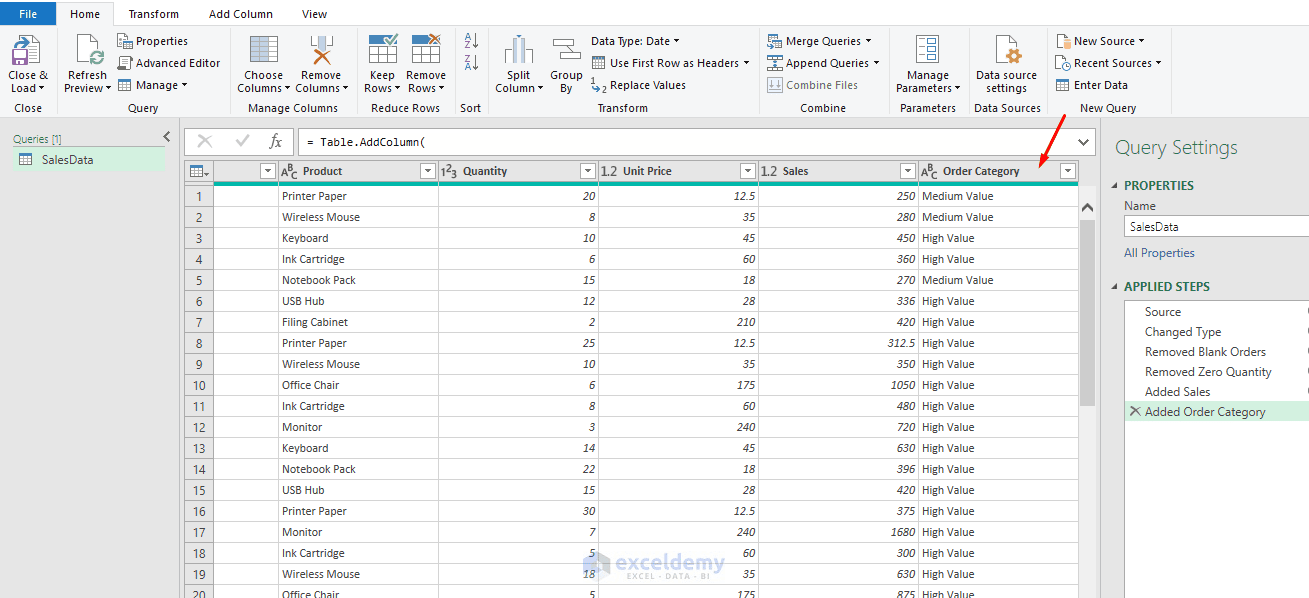Open the Order Category column filter dropdown
1309x598 pixels.
click(x=1067, y=171)
